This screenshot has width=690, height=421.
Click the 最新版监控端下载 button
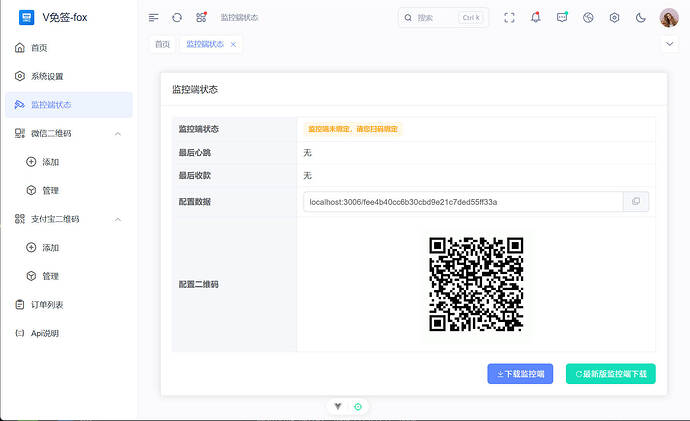pos(611,373)
